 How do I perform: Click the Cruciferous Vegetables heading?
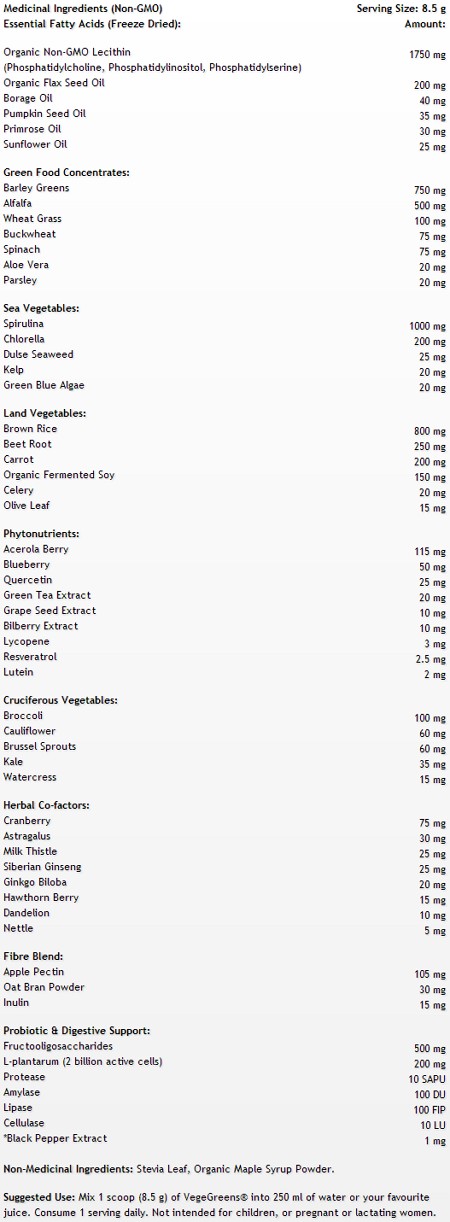(61, 700)
